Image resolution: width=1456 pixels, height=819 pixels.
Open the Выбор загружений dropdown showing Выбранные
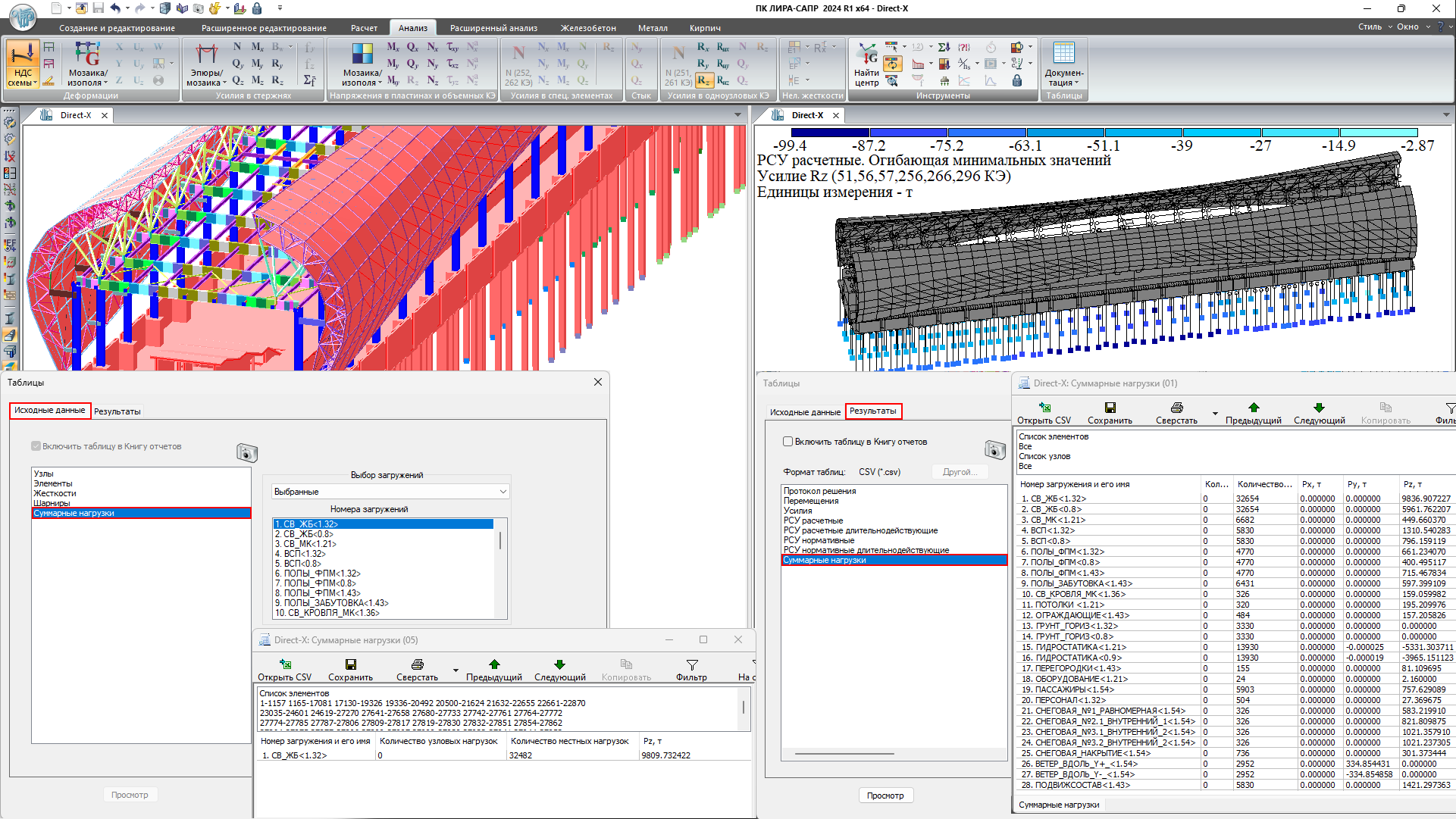[x=390, y=492]
